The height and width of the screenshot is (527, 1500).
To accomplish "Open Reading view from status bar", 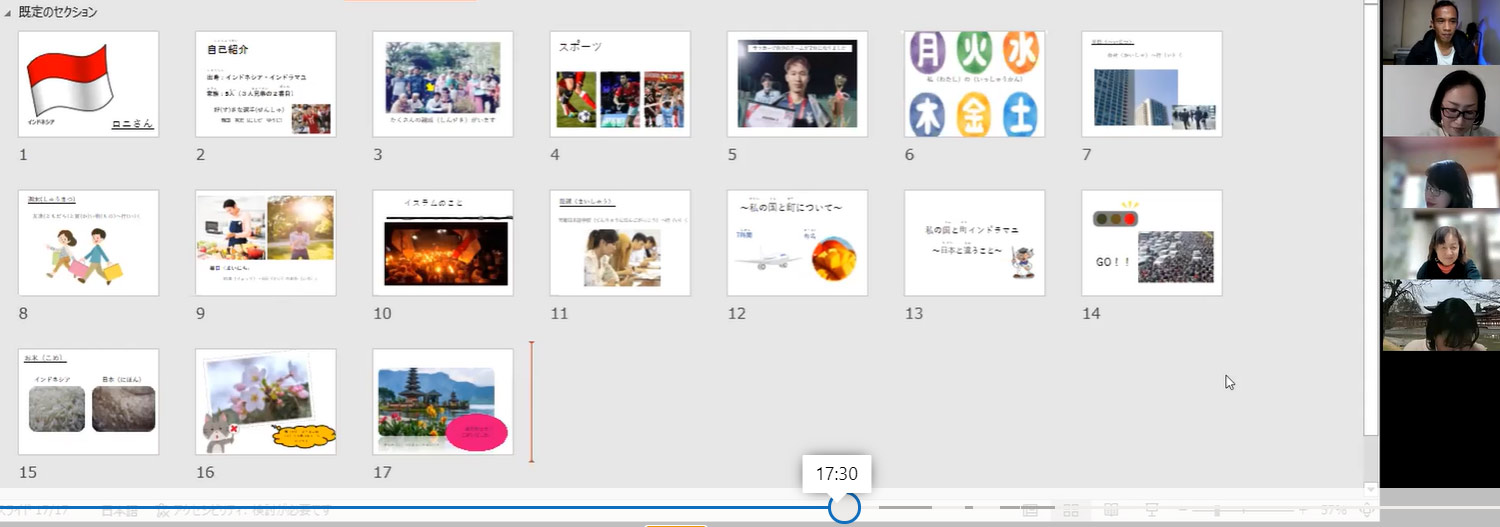I will pos(1111,510).
